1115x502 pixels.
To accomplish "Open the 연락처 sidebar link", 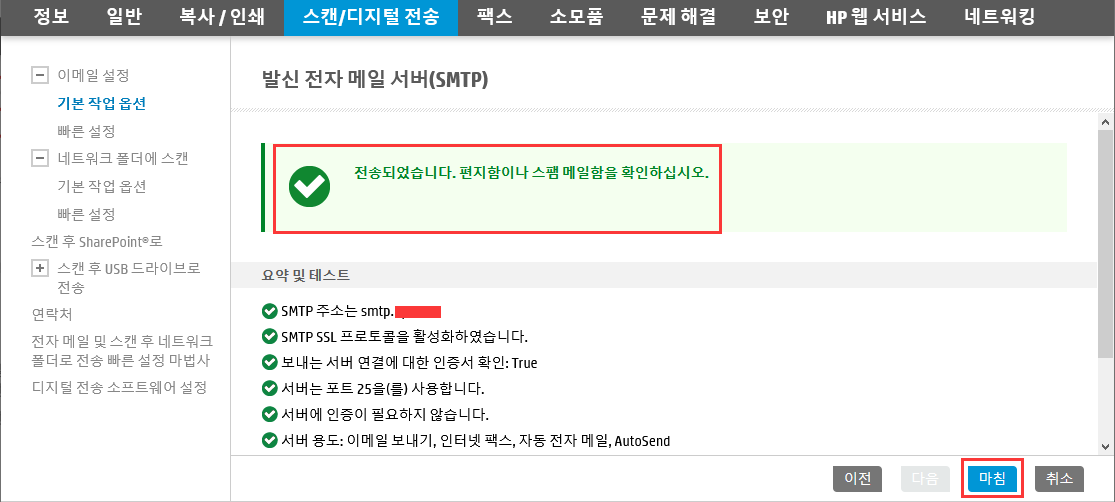I will pyautogui.click(x=52, y=314).
